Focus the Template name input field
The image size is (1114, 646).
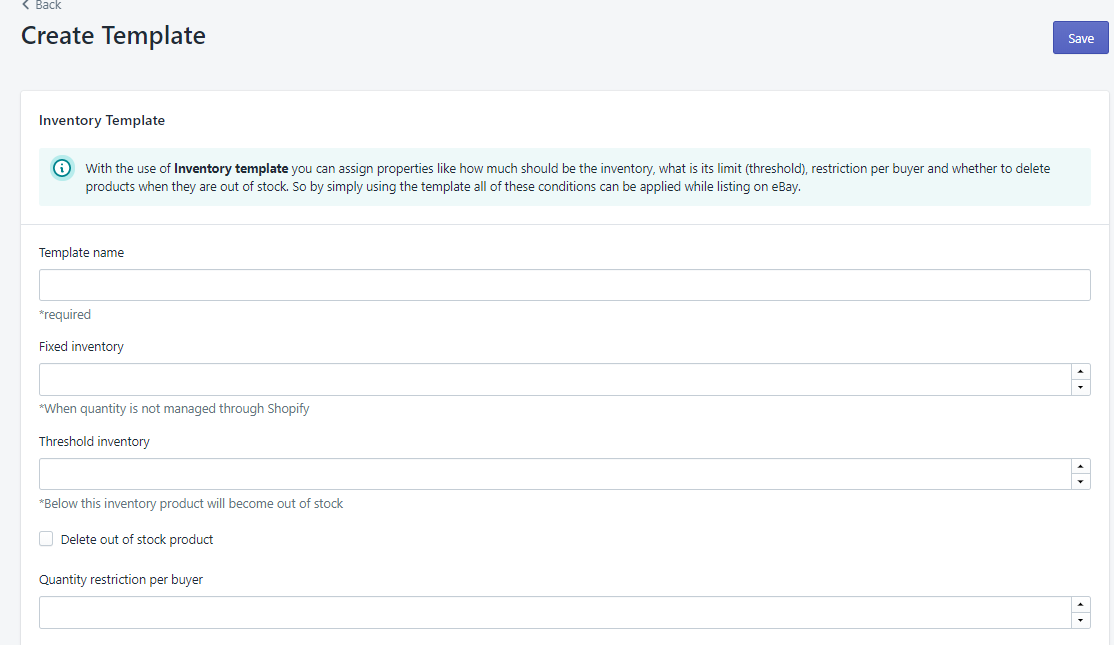564,285
